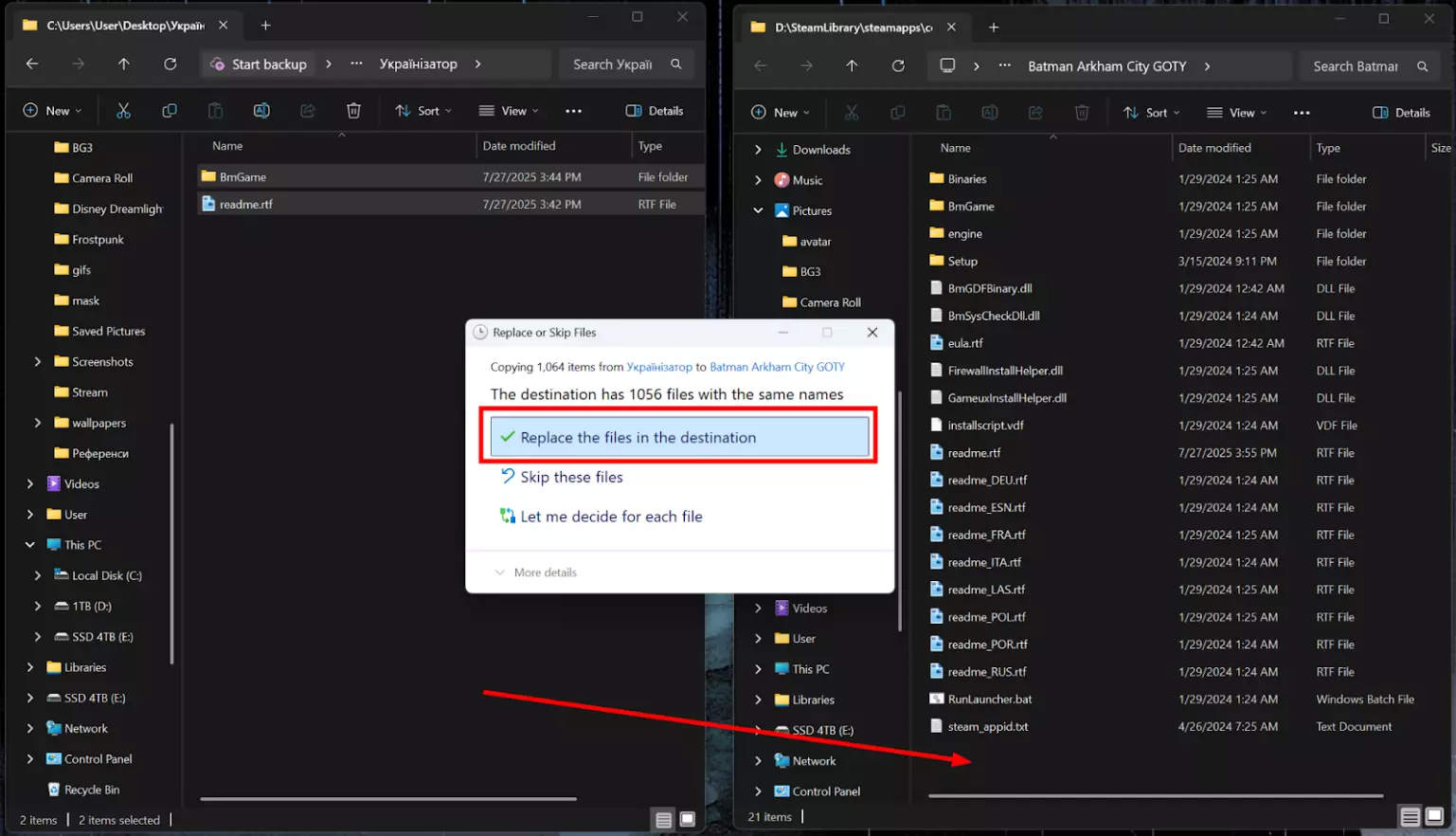Viewport: 1456px width, 836px height.
Task: Open the View menu in right window
Action: tap(1236, 113)
